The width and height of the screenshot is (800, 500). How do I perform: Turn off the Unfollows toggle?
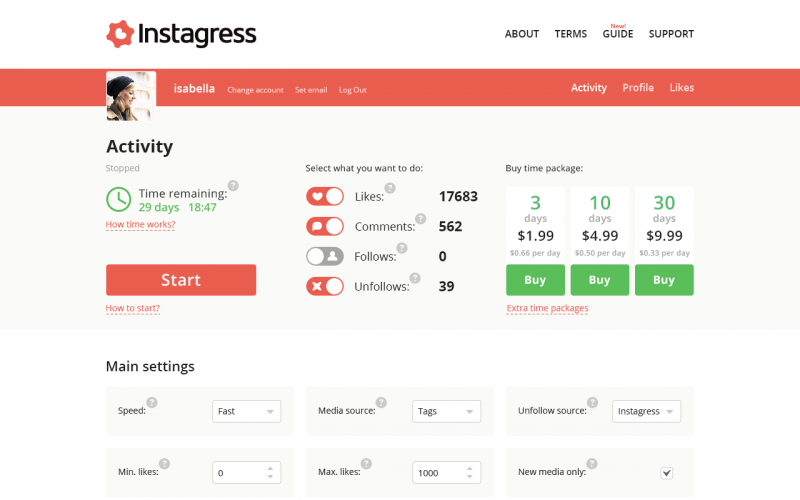coord(325,286)
